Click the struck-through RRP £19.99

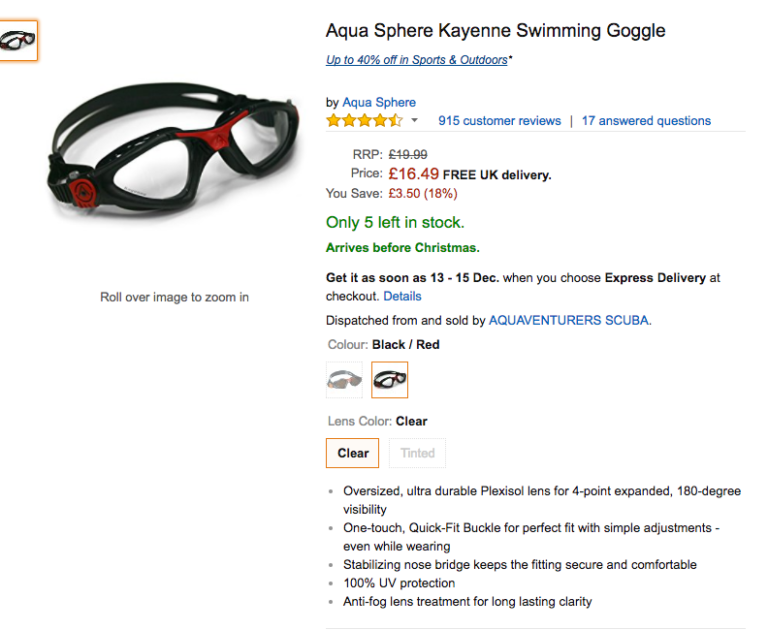click(x=408, y=154)
